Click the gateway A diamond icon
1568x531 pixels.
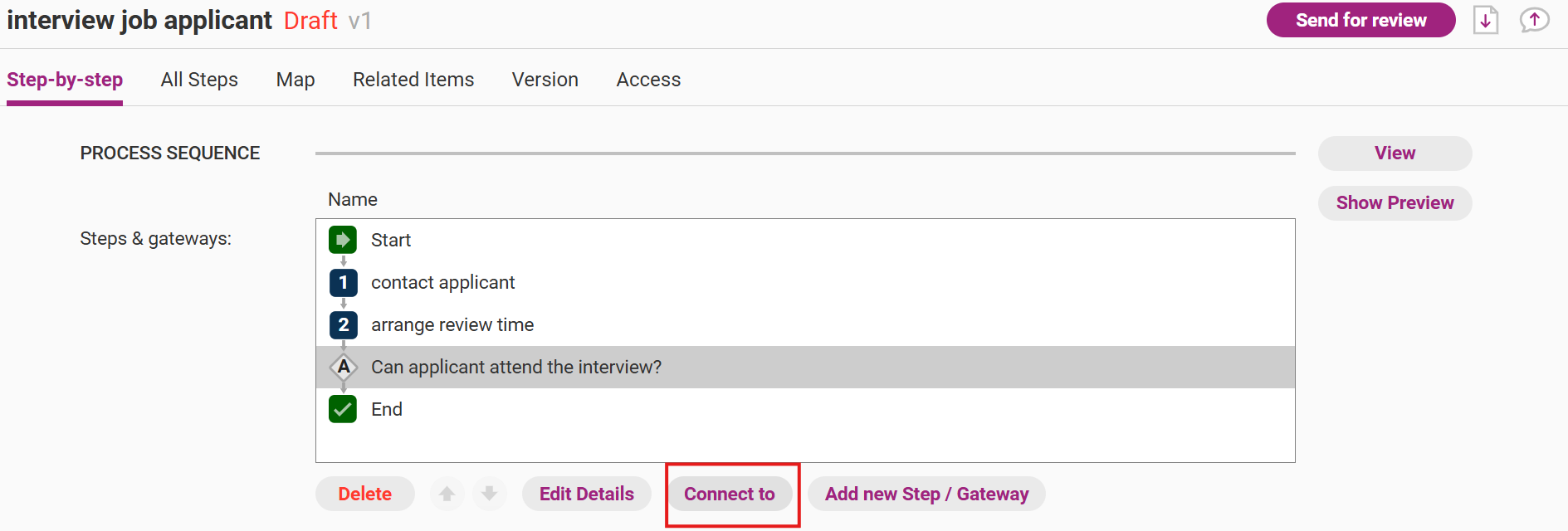click(343, 367)
